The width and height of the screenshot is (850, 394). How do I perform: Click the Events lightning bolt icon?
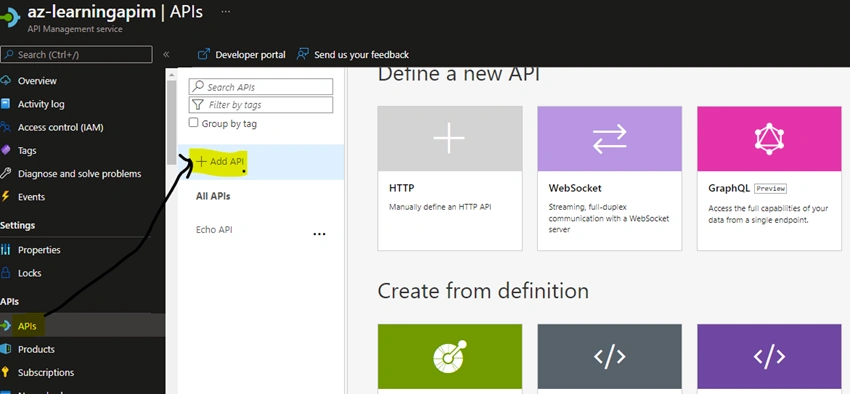pyautogui.click(x=5, y=197)
